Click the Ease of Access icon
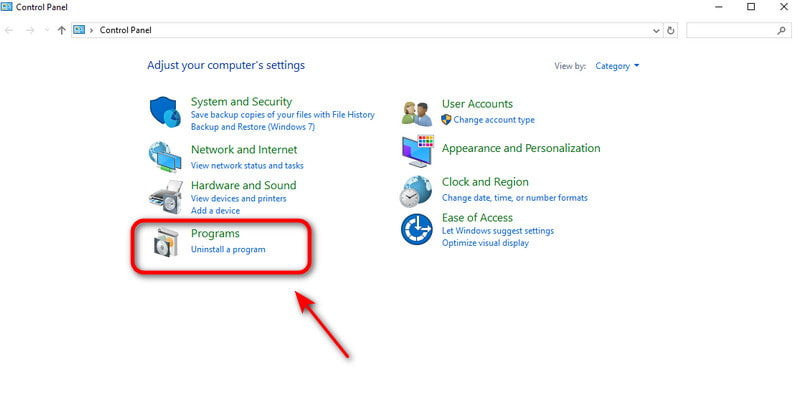The height and width of the screenshot is (420, 800). click(417, 228)
